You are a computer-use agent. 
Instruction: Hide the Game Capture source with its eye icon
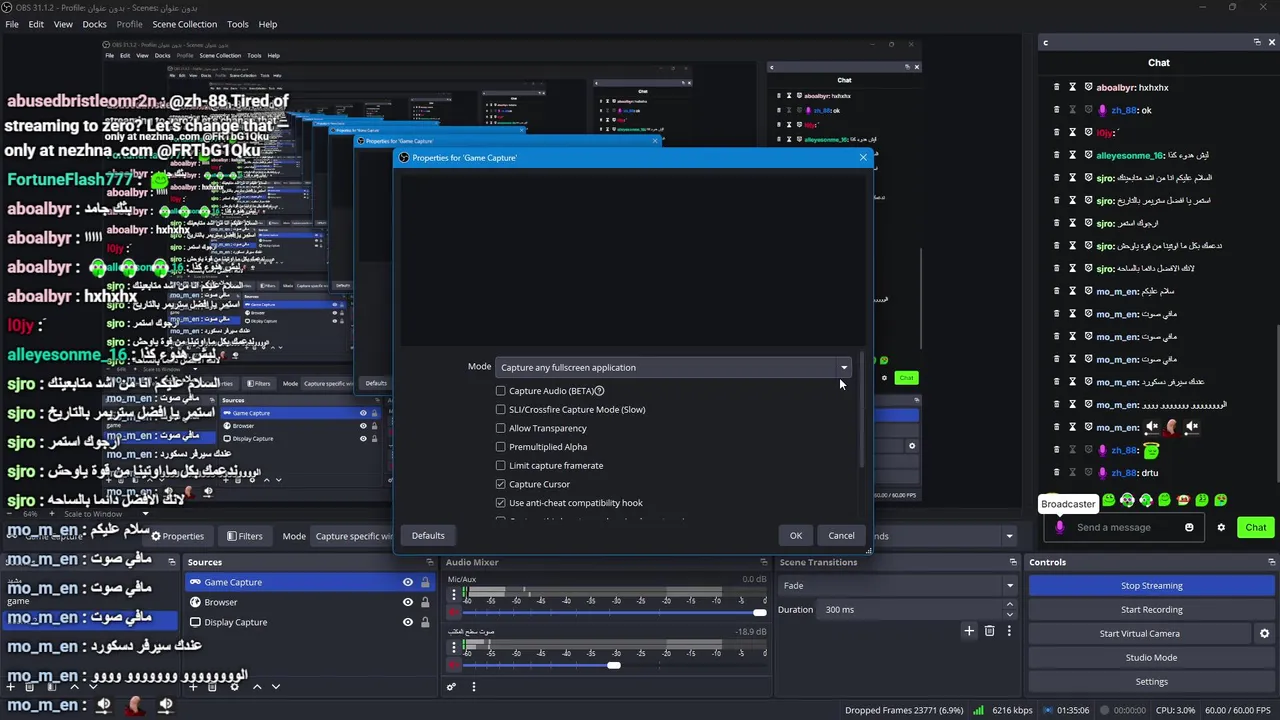[x=407, y=582]
